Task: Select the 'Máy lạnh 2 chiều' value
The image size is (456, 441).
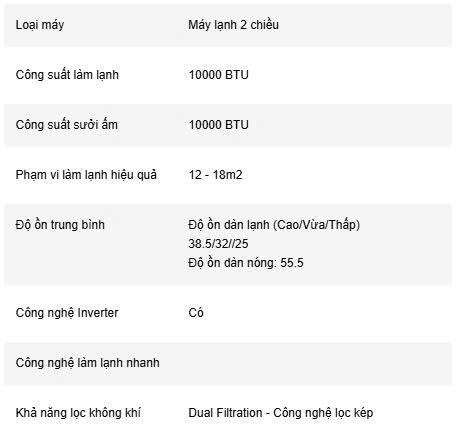Action: (233, 25)
